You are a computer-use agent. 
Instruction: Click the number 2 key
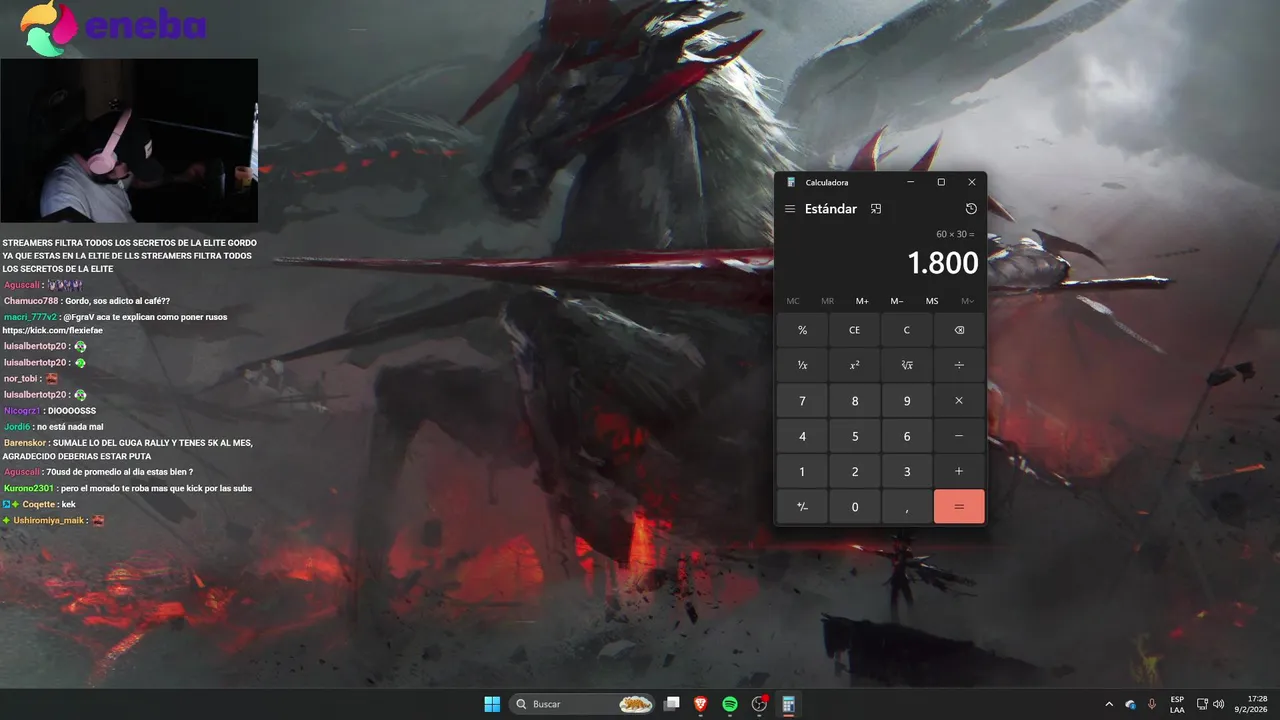854,471
